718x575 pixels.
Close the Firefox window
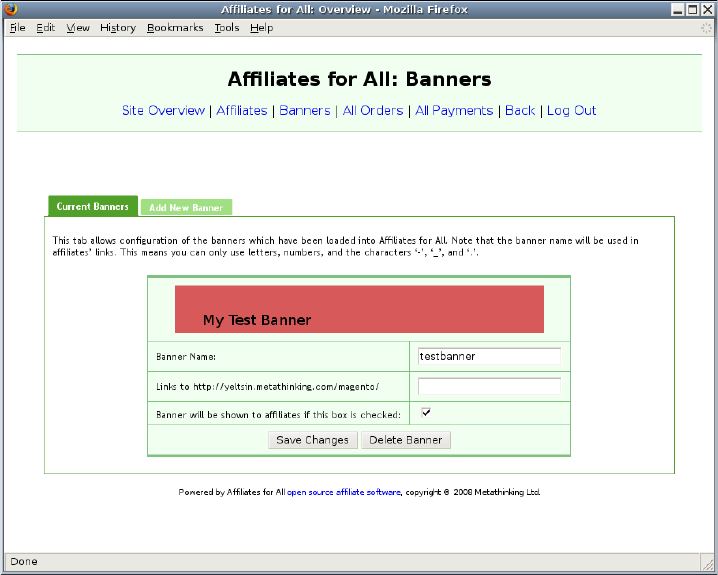[x=708, y=9]
